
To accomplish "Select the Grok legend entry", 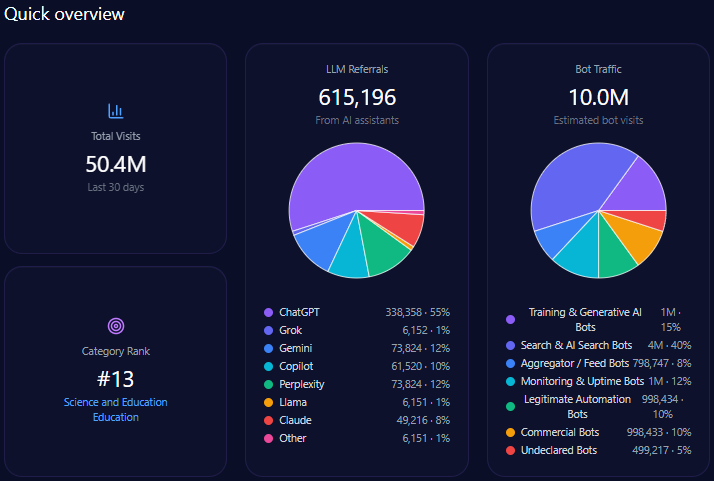I will (290, 330).
